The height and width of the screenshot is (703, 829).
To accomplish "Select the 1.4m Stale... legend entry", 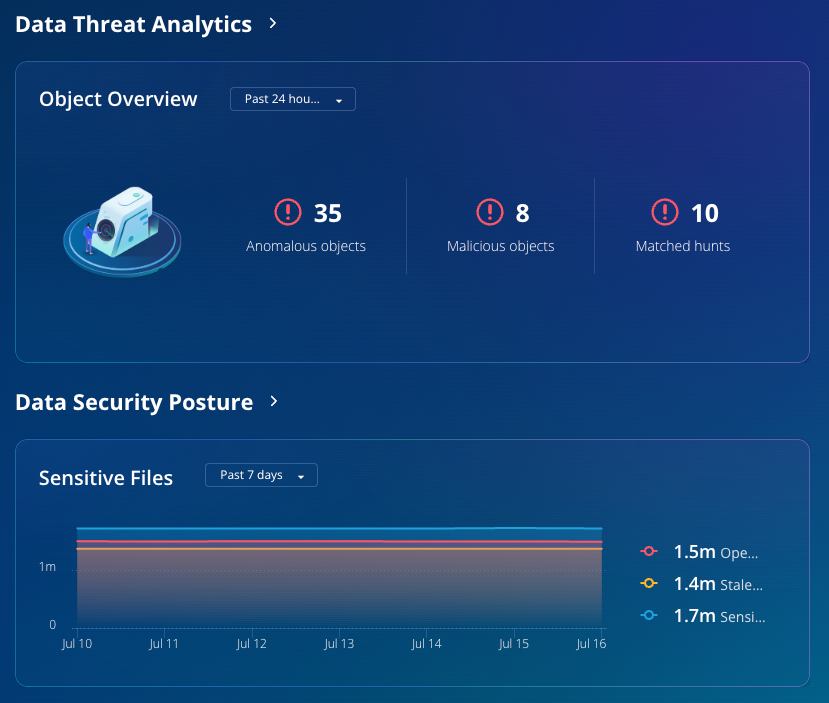I will (718, 584).
